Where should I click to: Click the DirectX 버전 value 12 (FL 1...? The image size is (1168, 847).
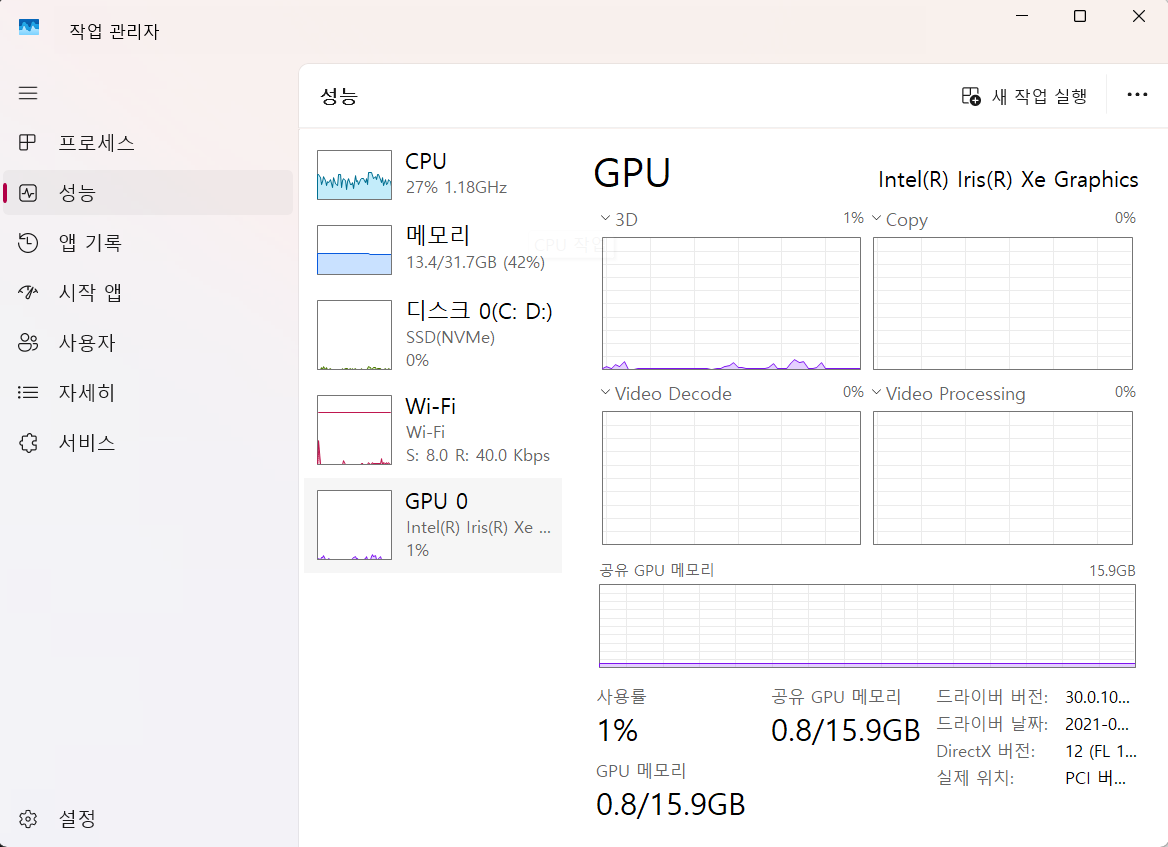(1101, 751)
